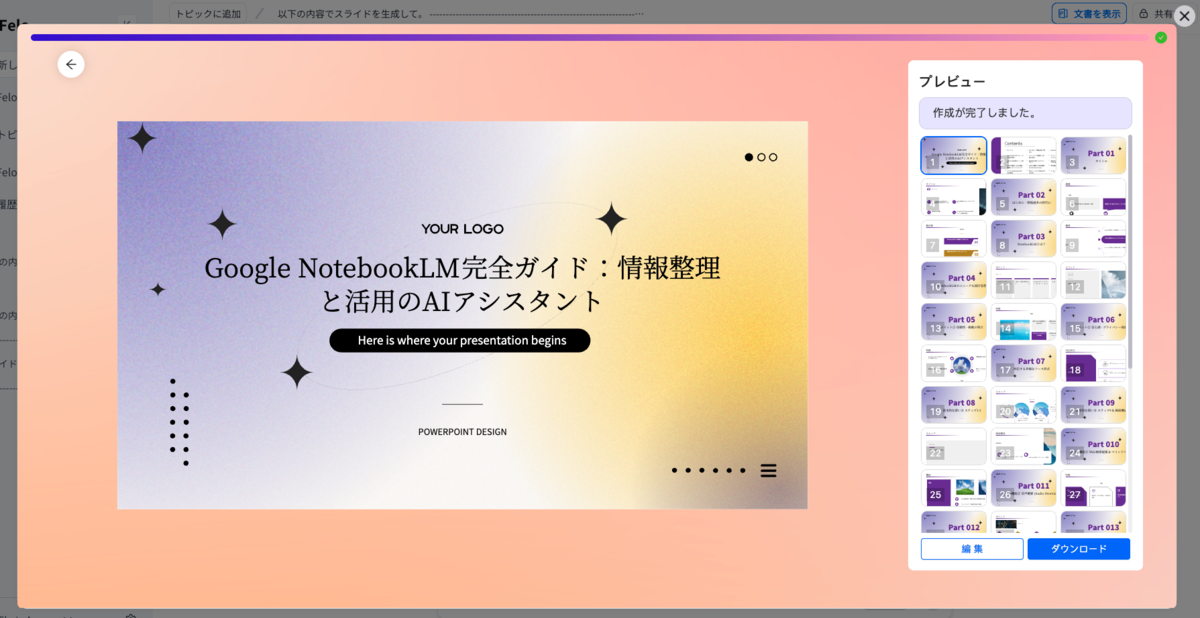
Task: Click the large title slide preview
Action: 462,315
